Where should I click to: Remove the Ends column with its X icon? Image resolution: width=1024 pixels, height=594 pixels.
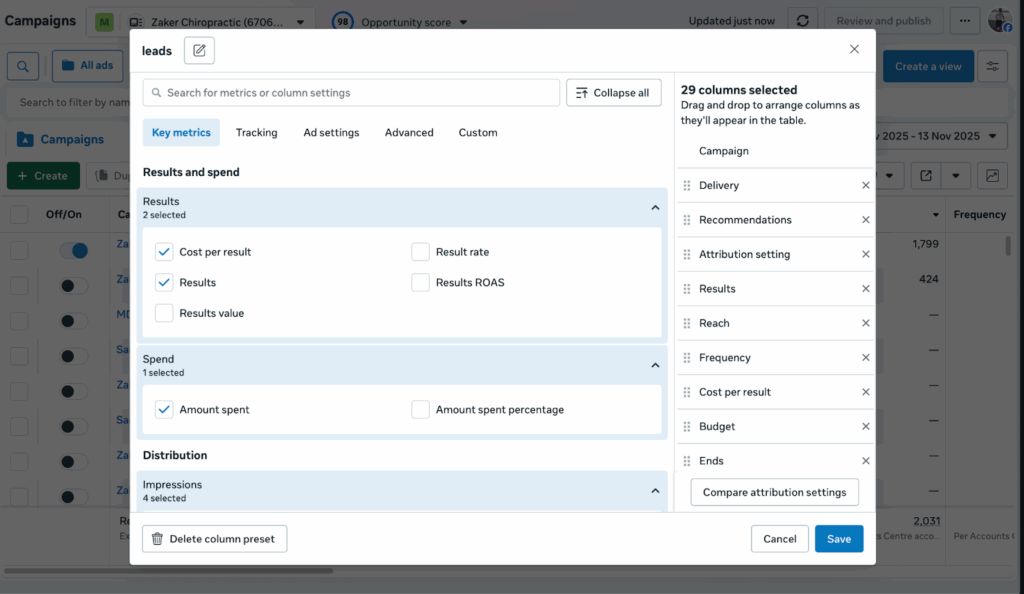pyautogui.click(x=865, y=461)
